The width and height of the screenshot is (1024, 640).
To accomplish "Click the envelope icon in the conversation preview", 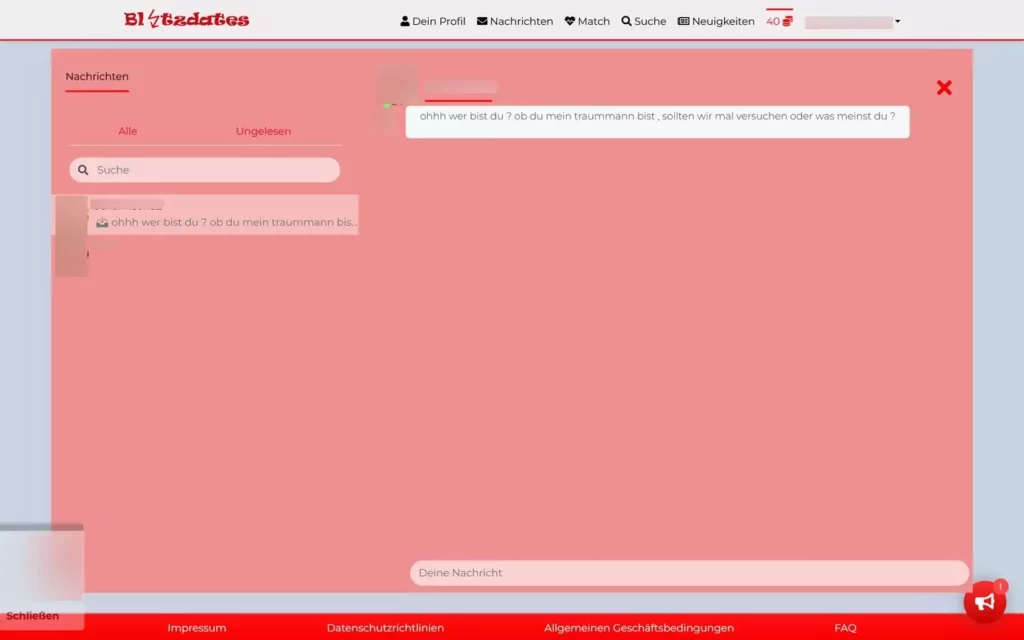I will click(101, 222).
